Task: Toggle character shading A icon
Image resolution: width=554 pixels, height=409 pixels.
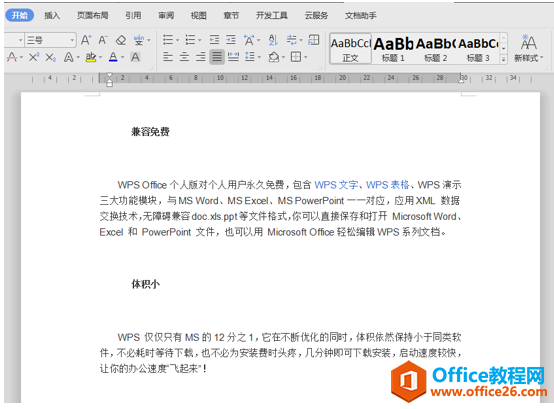Action: [135, 57]
